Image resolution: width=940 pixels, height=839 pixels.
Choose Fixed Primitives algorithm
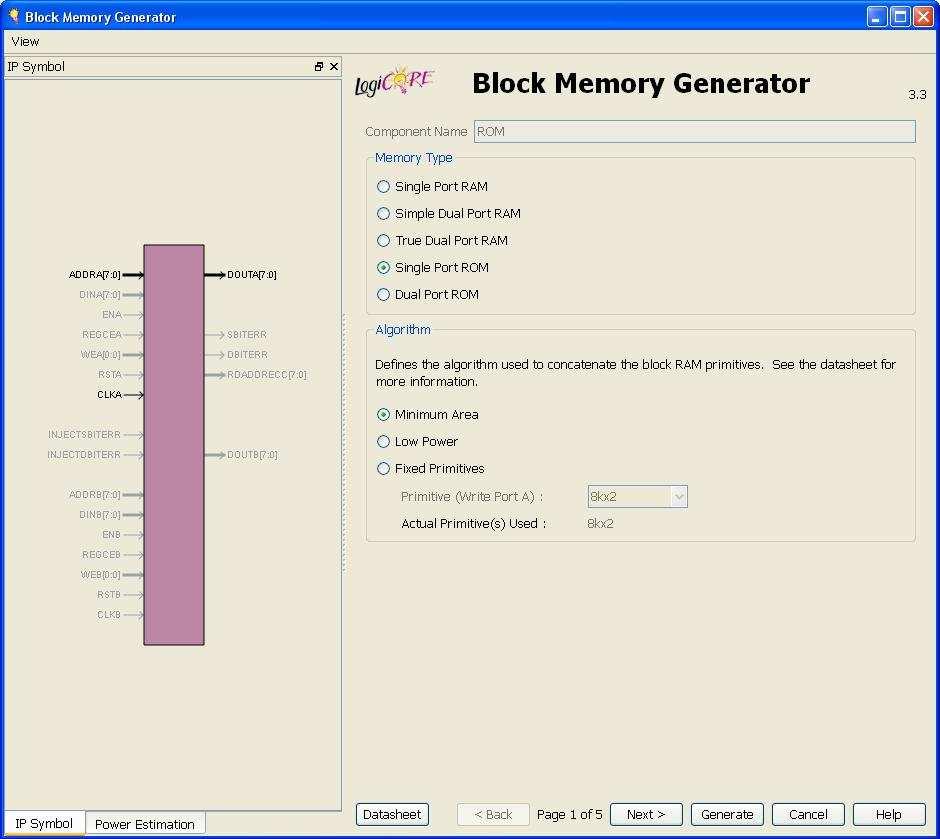(430, 468)
